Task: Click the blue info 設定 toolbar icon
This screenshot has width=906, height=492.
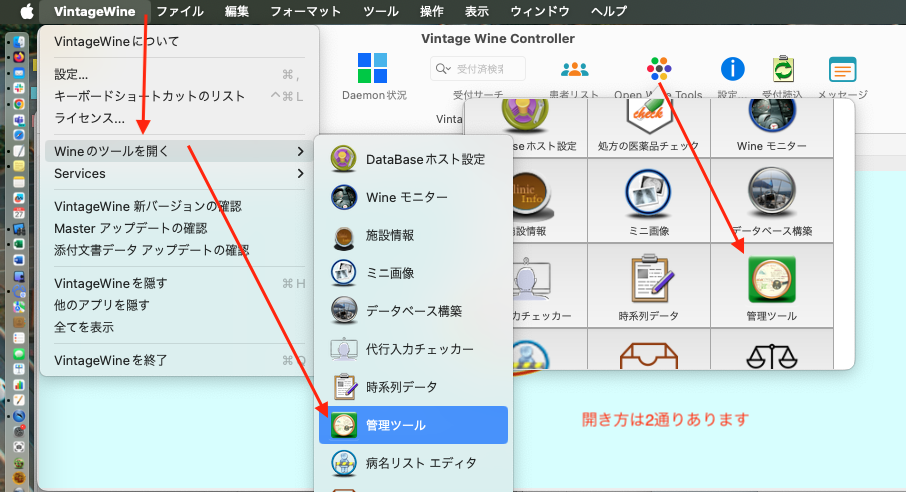Action: pyautogui.click(x=732, y=69)
